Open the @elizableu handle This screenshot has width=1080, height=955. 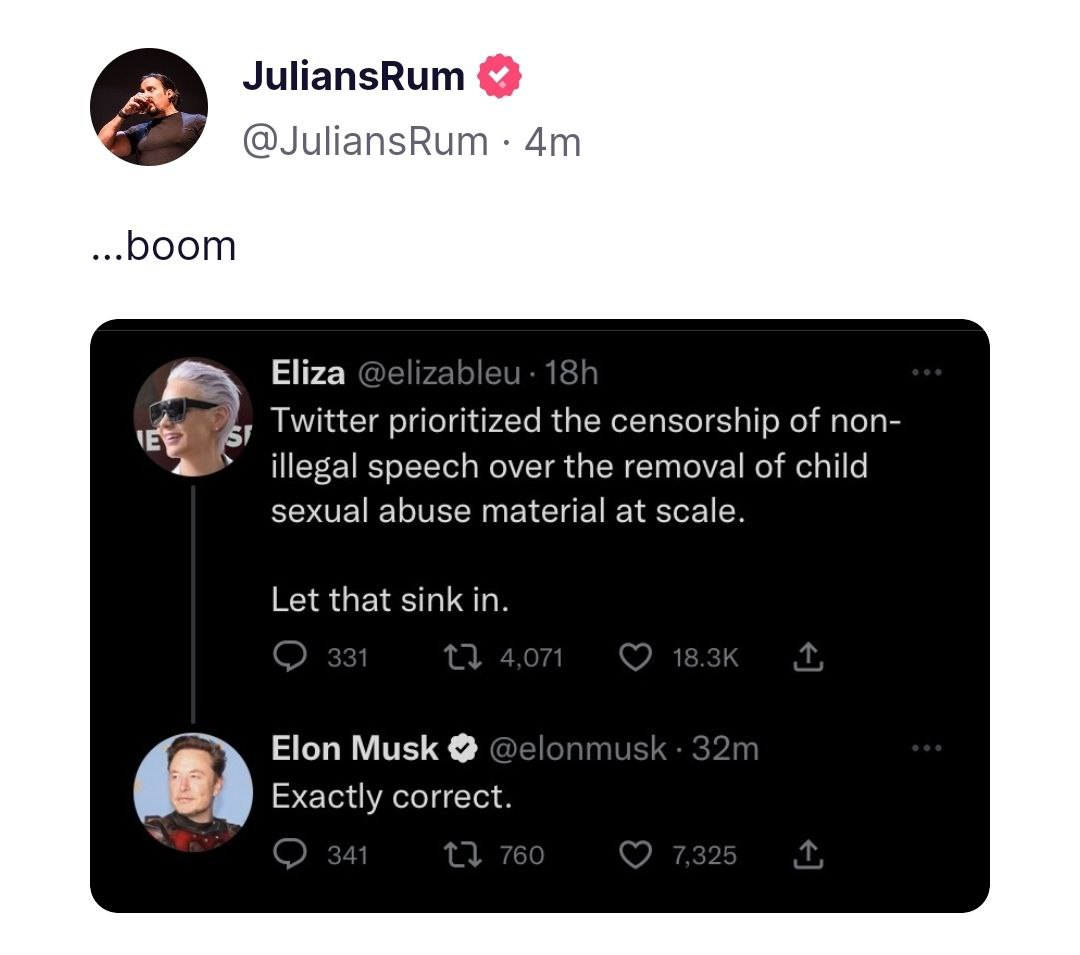439,374
